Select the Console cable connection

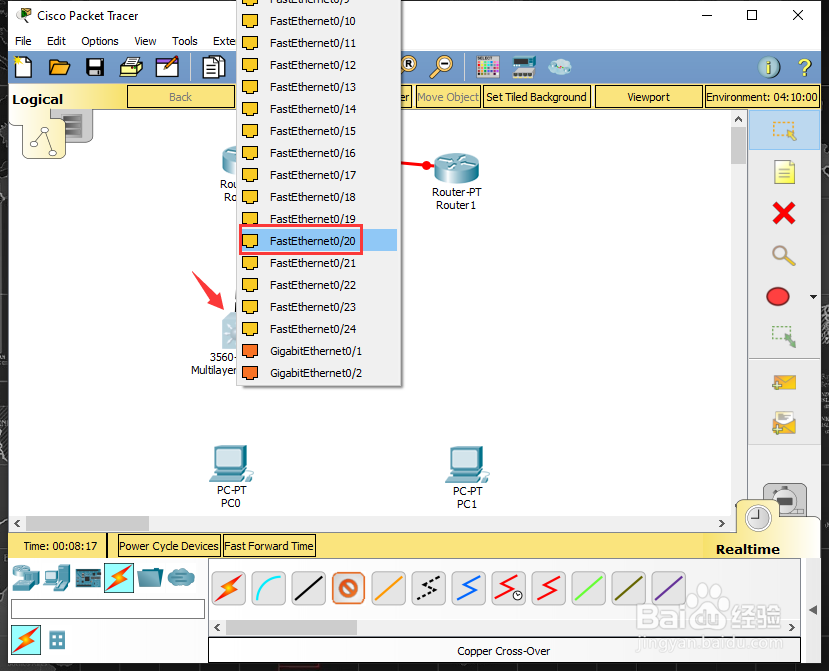(x=269, y=588)
